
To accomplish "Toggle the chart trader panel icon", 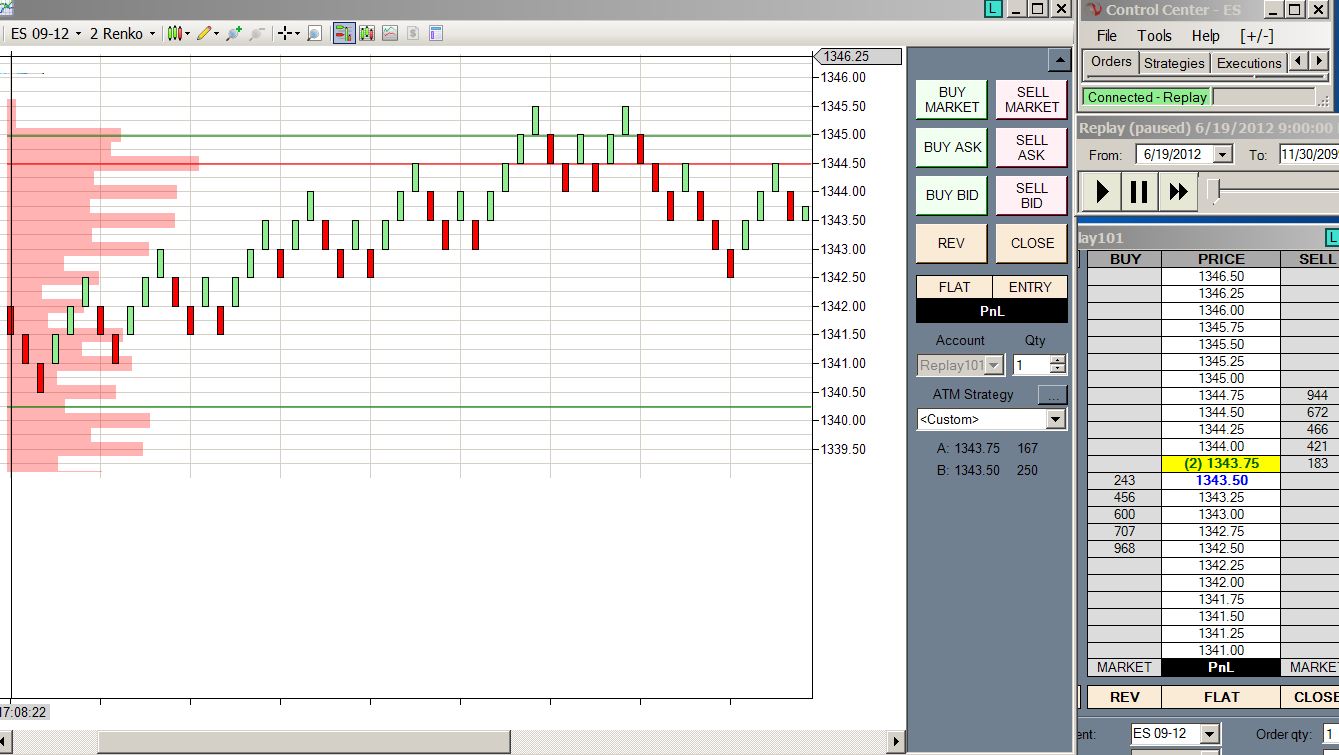I will tap(344, 33).
